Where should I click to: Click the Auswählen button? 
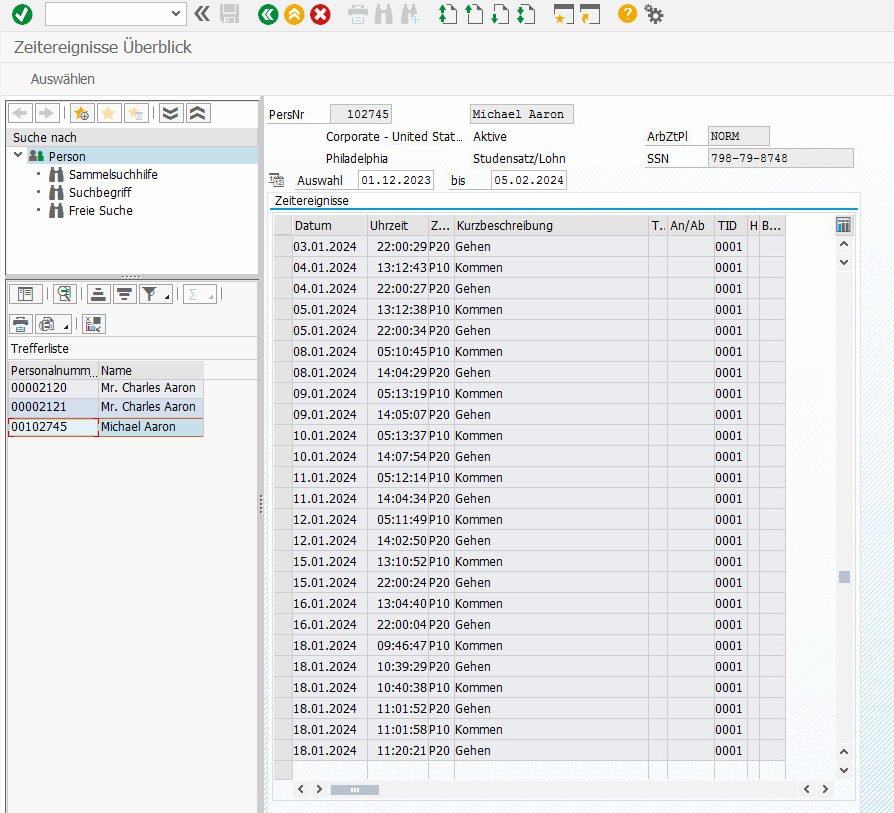(x=63, y=79)
